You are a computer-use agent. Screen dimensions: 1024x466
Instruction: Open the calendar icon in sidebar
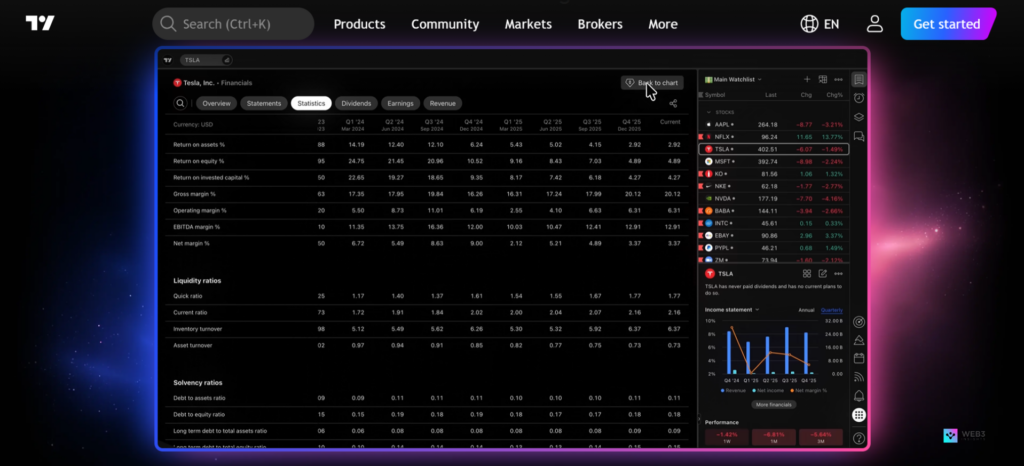click(x=859, y=358)
